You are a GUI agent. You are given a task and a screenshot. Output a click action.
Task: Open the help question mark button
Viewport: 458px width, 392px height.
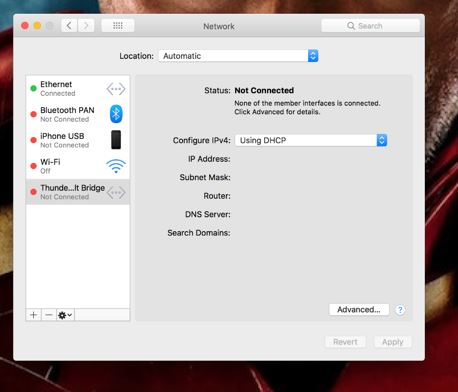tap(400, 310)
